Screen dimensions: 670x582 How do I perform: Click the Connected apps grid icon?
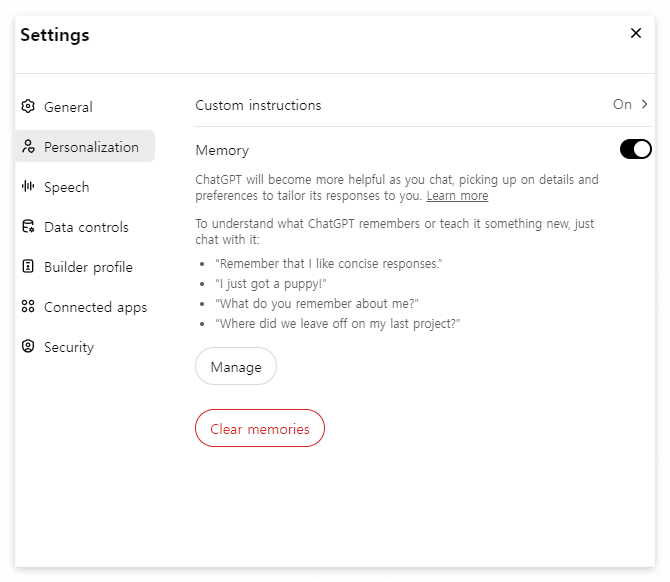click(x=28, y=306)
